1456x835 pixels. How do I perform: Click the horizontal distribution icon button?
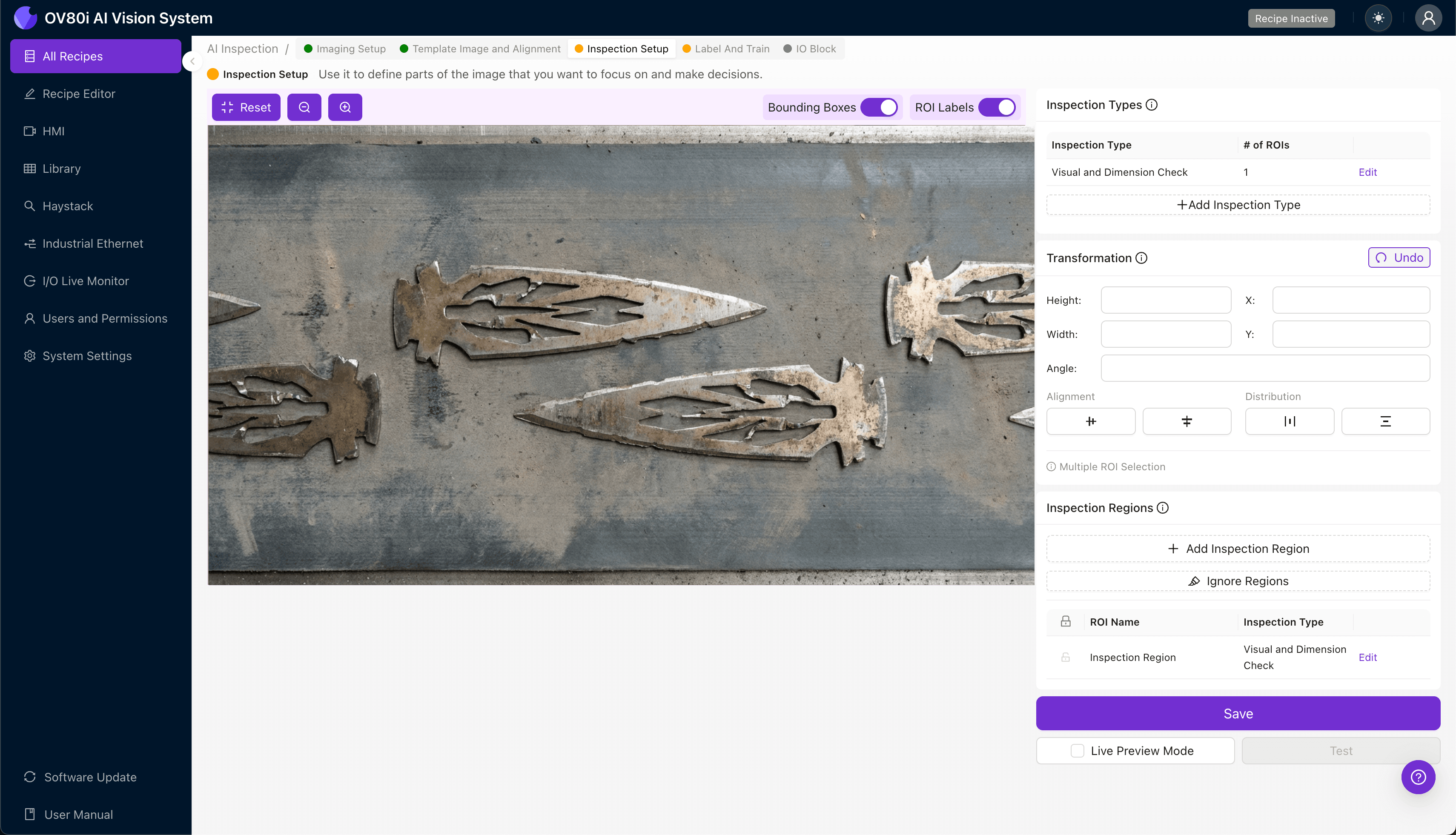[1289, 421]
